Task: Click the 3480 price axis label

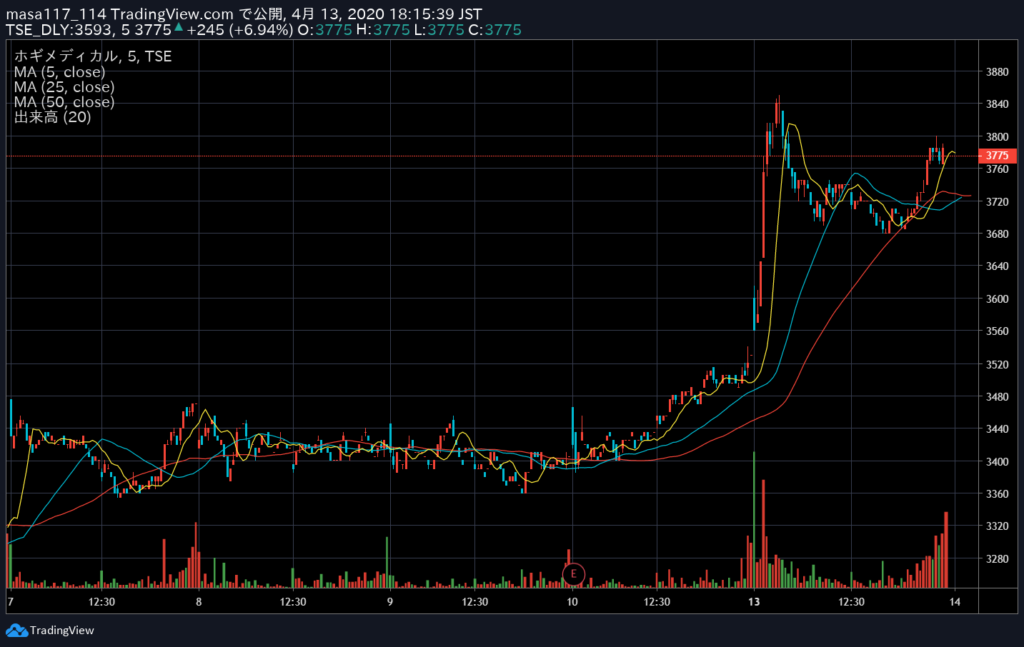Action: tap(997, 396)
